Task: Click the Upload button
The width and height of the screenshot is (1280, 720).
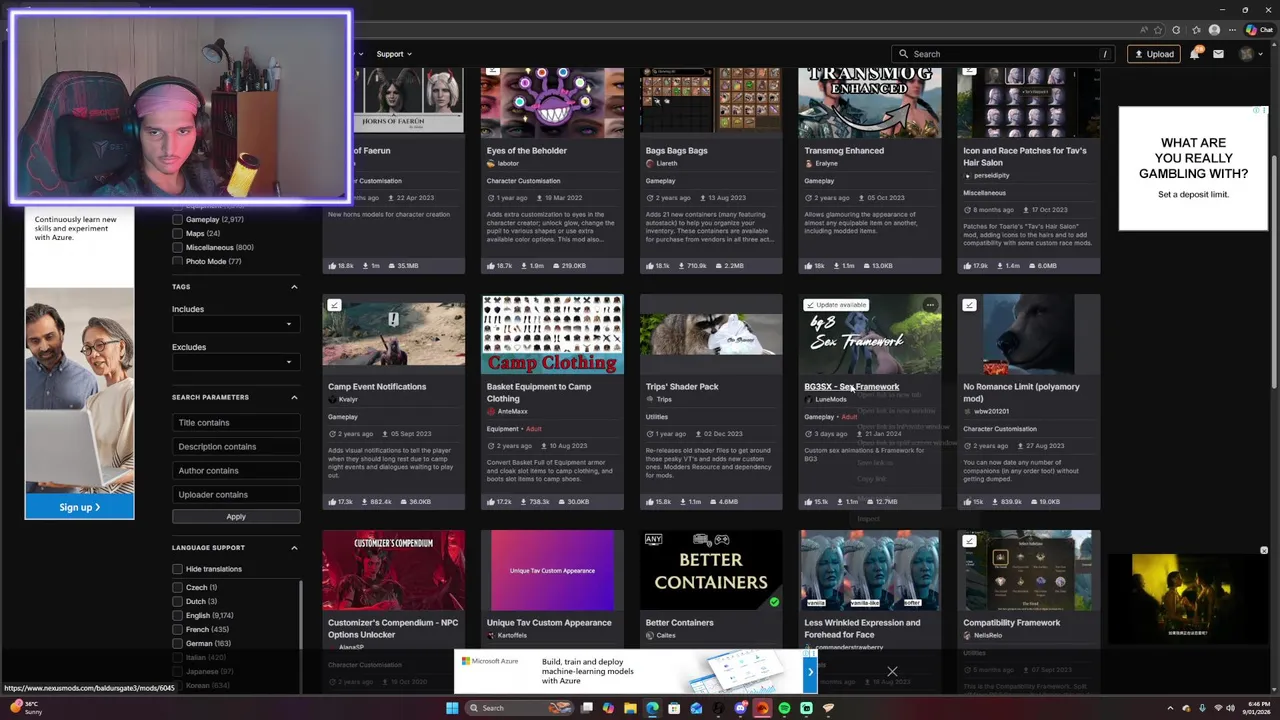Action: 1153,54
